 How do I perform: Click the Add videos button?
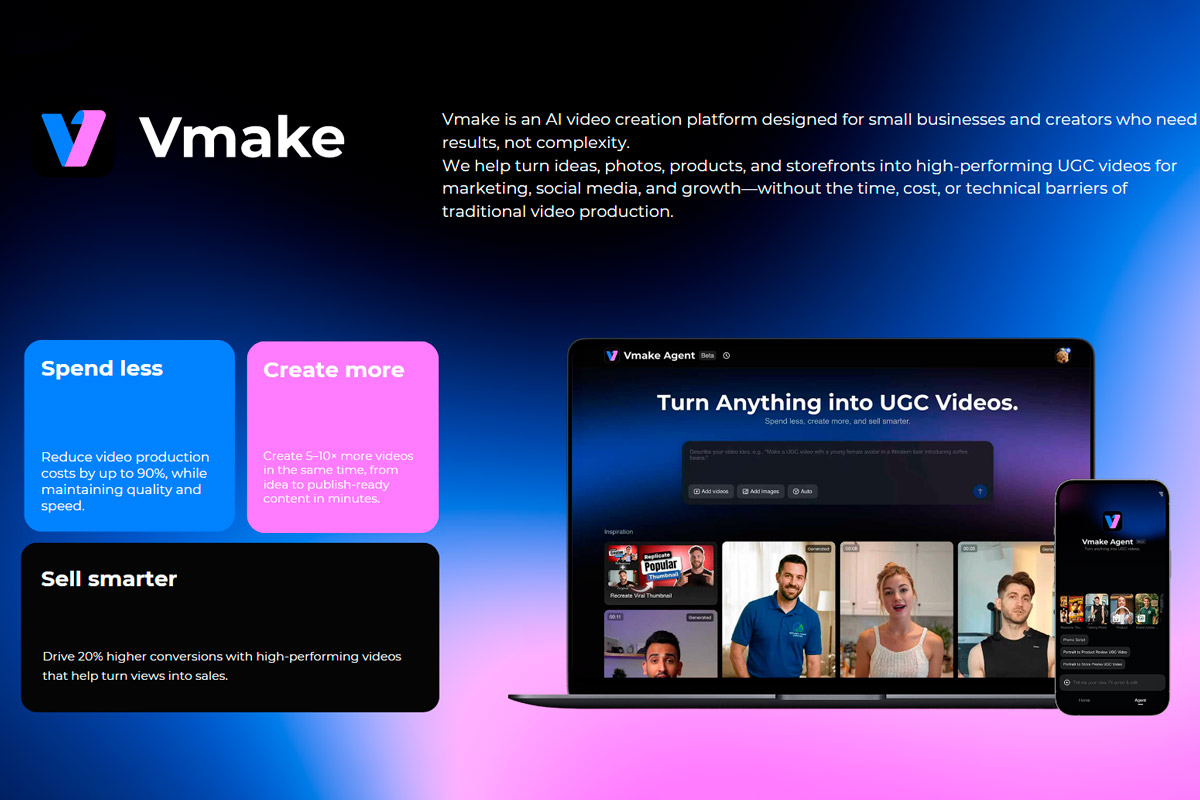click(711, 491)
